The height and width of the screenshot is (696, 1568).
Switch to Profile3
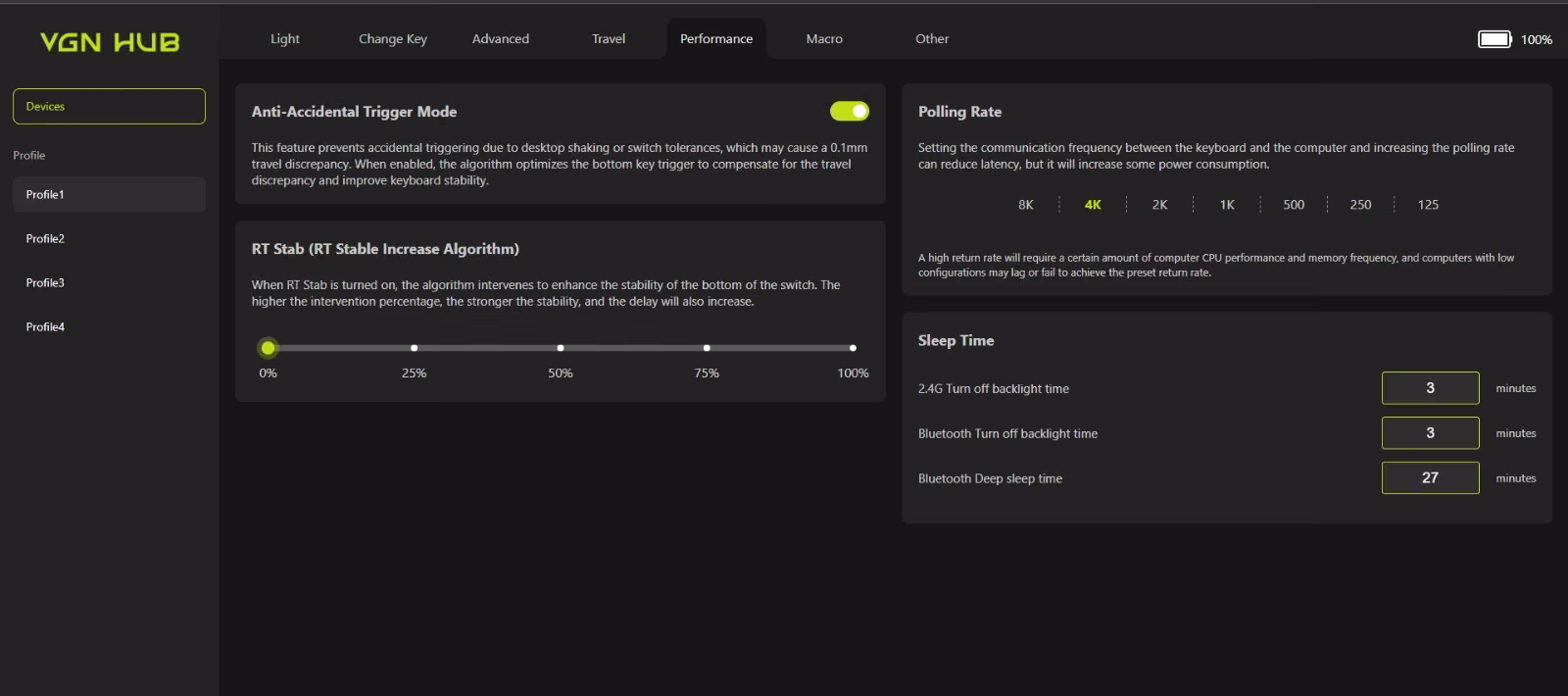pyautogui.click(x=109, y=283)
